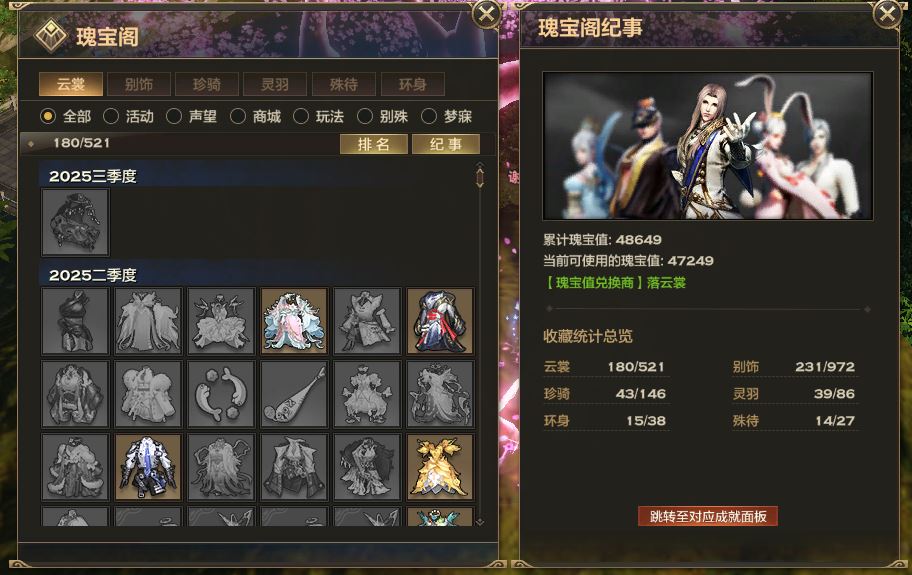Screen dimensions: 912x575
Task: Select the pink-blue outfit icon in 2025二季度
Action: click(x=294, y=322)
